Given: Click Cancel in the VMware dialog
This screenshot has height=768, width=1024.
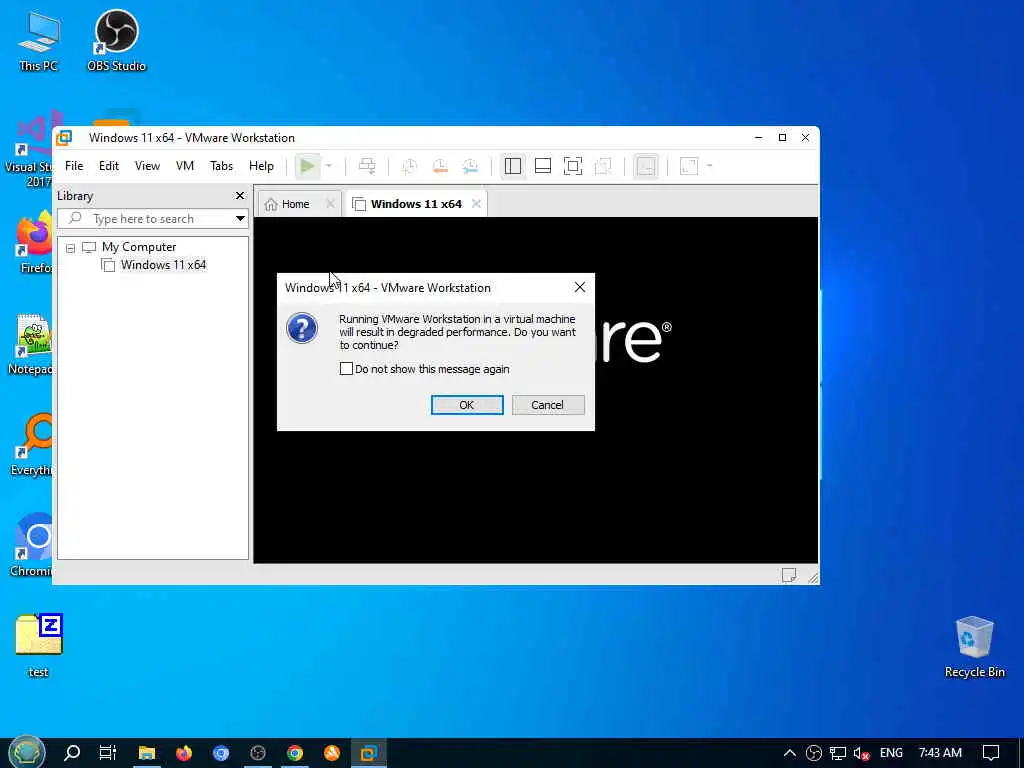Looking at the screenshot, I should click(548, 405).
